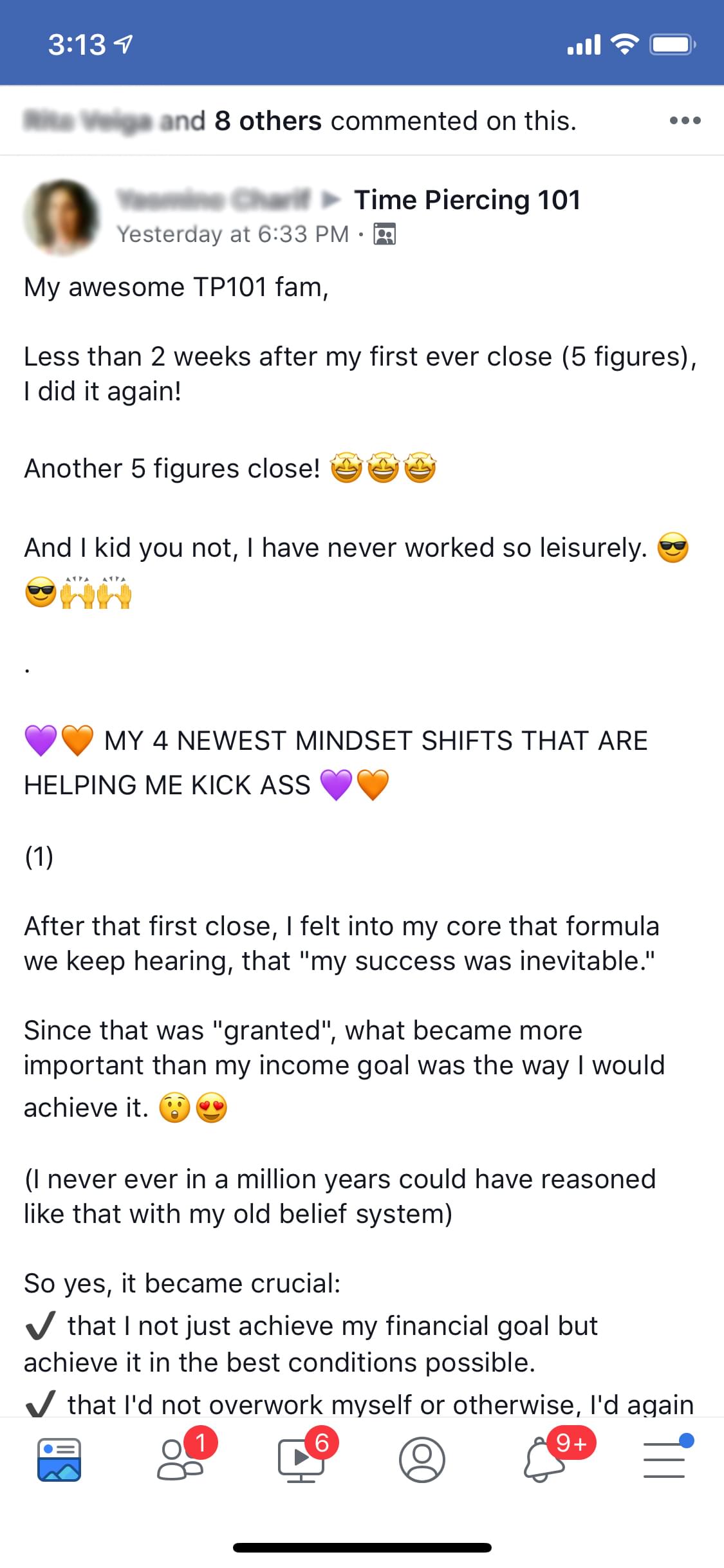724x1568 pixels.
Task: Open the three-dot post options menu
Action: [x=685, y=120]
